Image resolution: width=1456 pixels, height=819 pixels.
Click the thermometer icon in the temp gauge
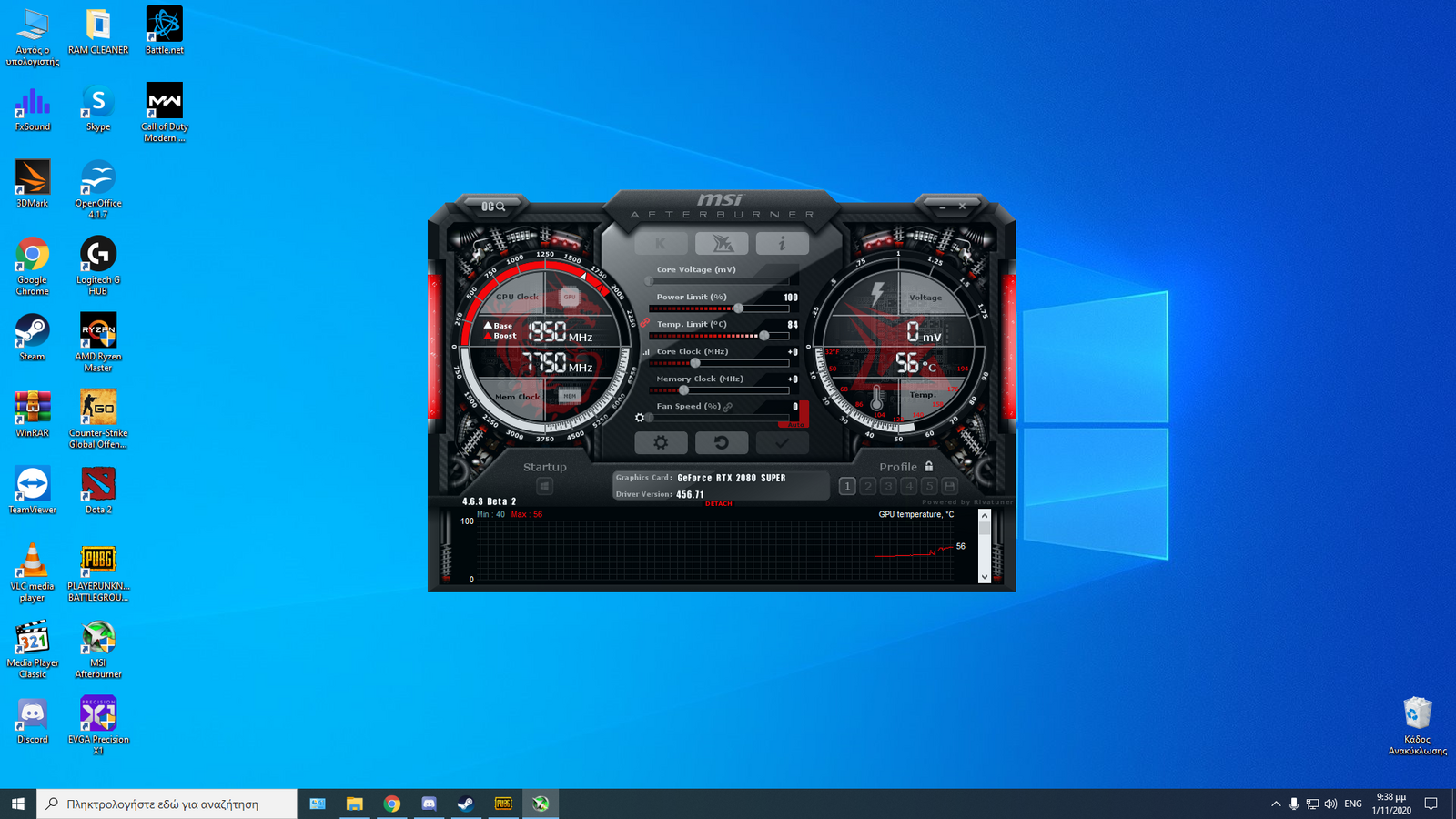coord(876,398)
